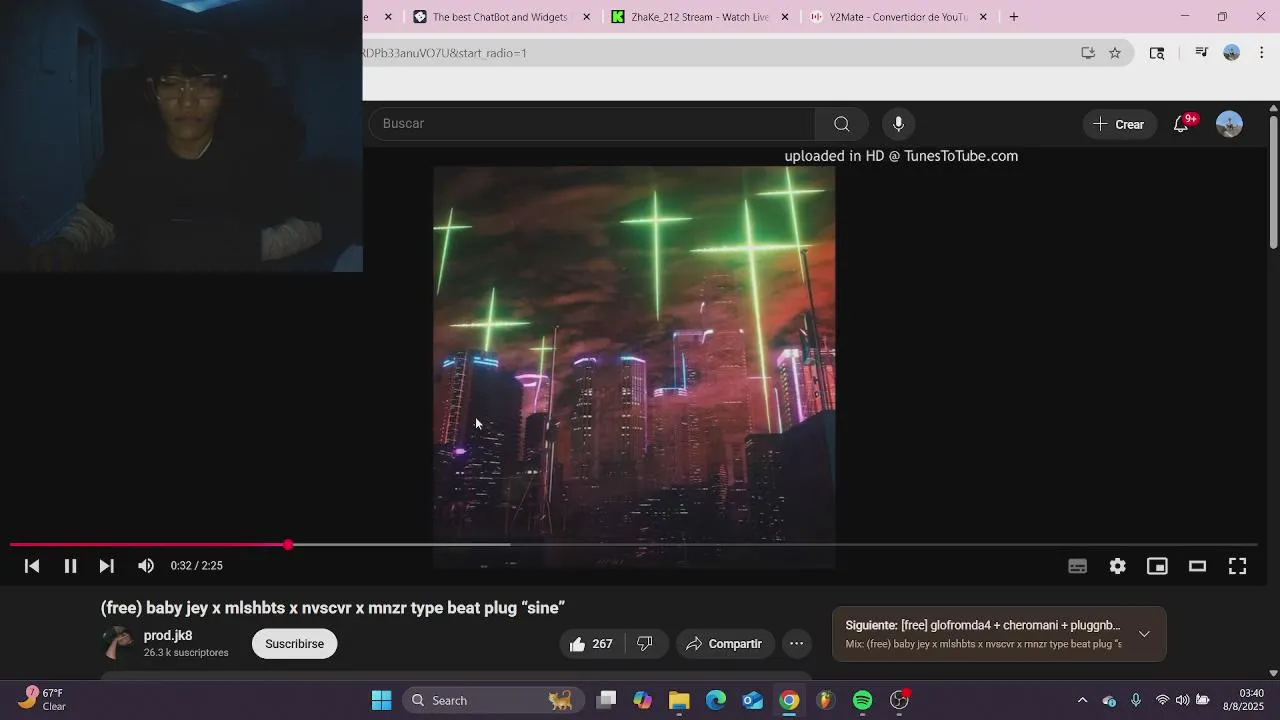
Task: Close the ZhaKe_212 Stream tab
Action: point(785,17)
